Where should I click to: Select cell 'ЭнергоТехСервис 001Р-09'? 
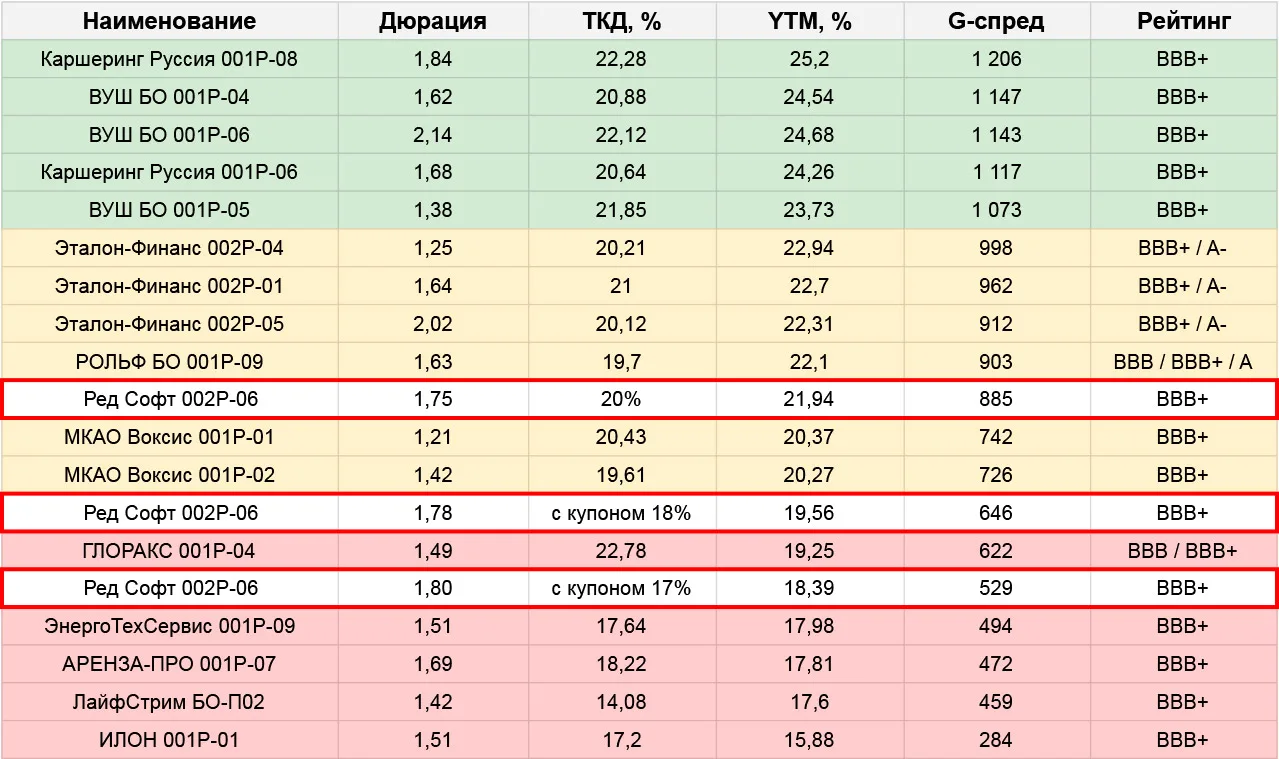click(169, 626)
